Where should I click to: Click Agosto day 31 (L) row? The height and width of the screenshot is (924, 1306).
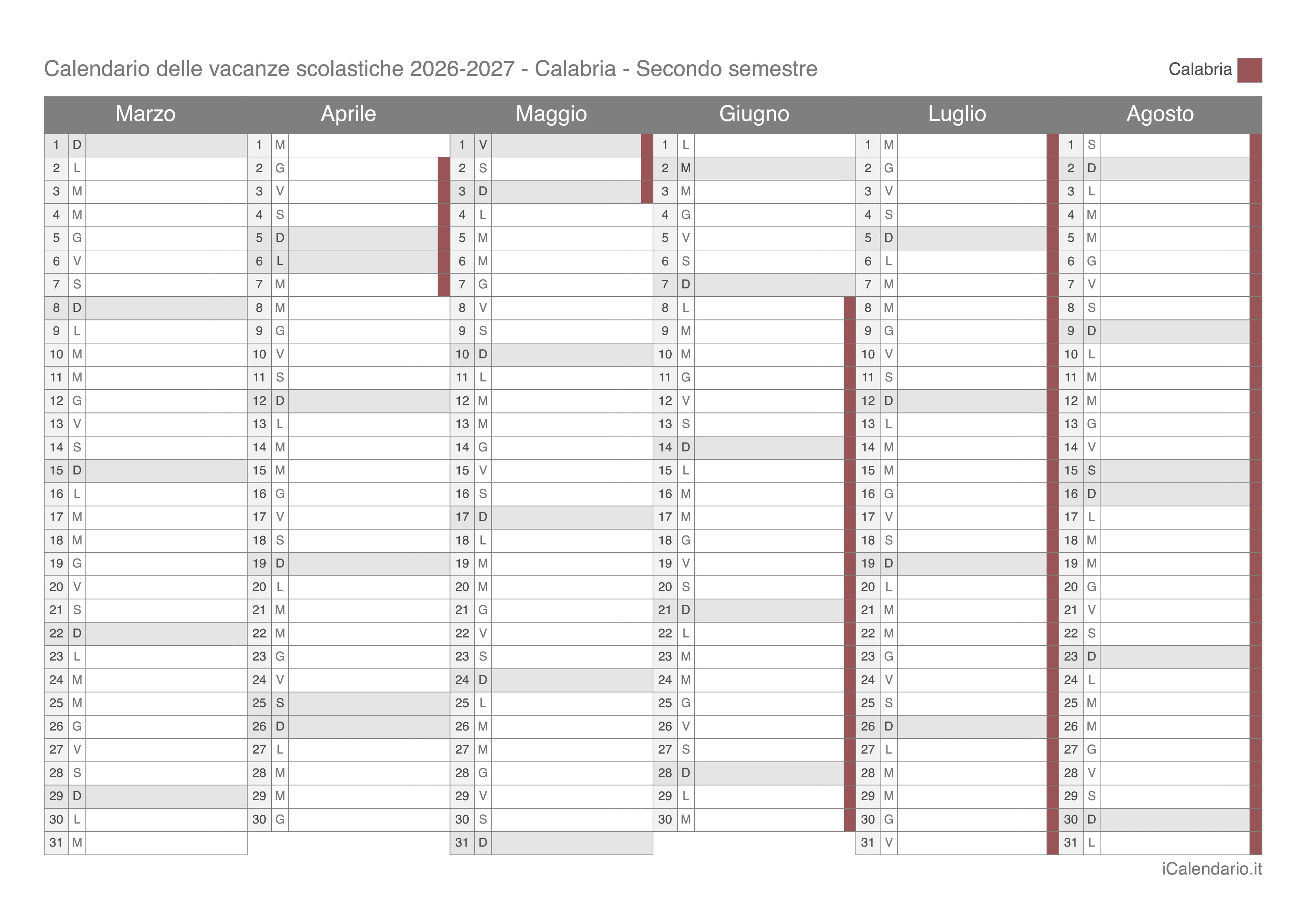point(1160,843)
